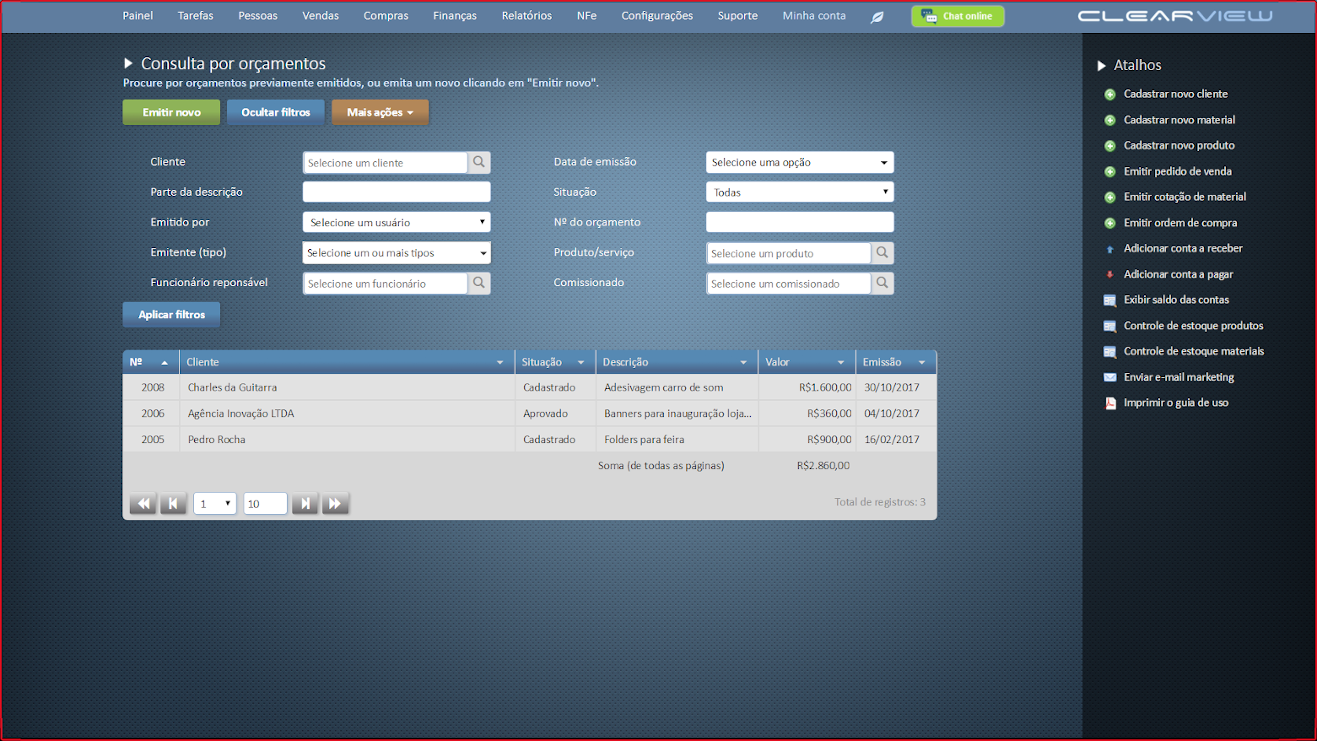
Task: Open the Chat online button
Action: click(x=957, y=17)
